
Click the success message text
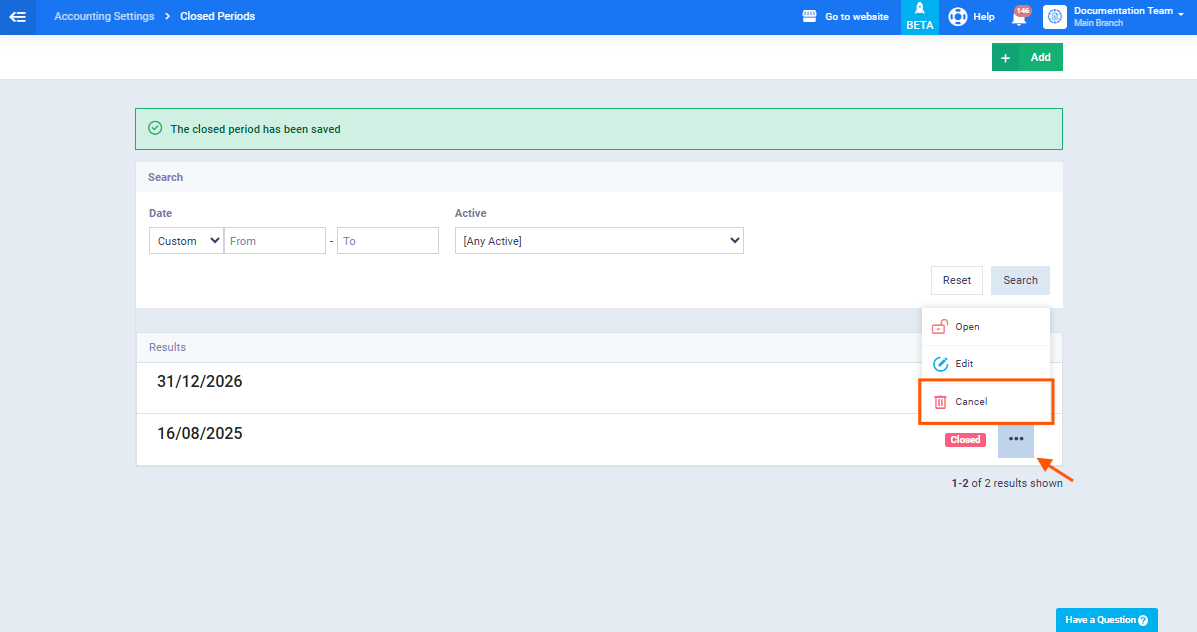click(x=255, y=129)
